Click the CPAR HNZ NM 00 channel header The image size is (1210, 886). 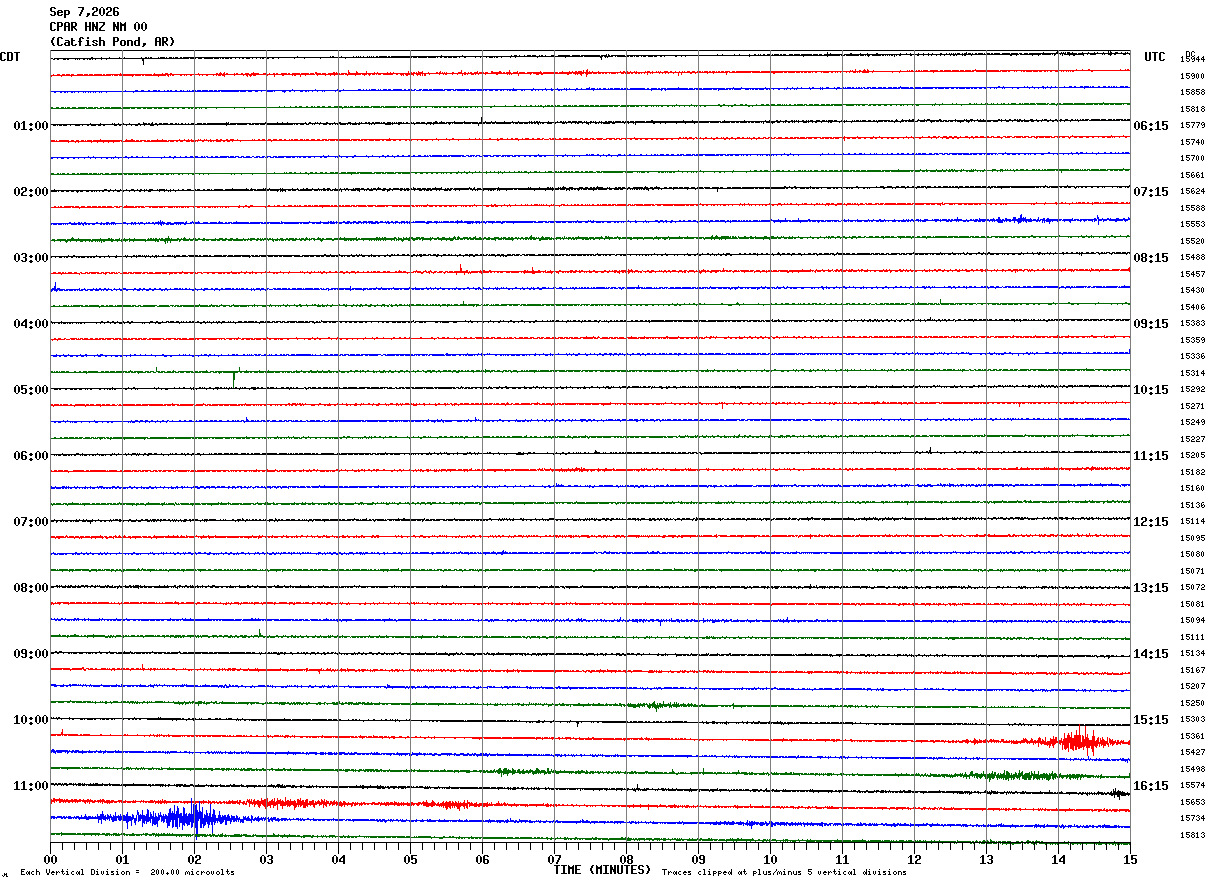(x=98, y=27)
